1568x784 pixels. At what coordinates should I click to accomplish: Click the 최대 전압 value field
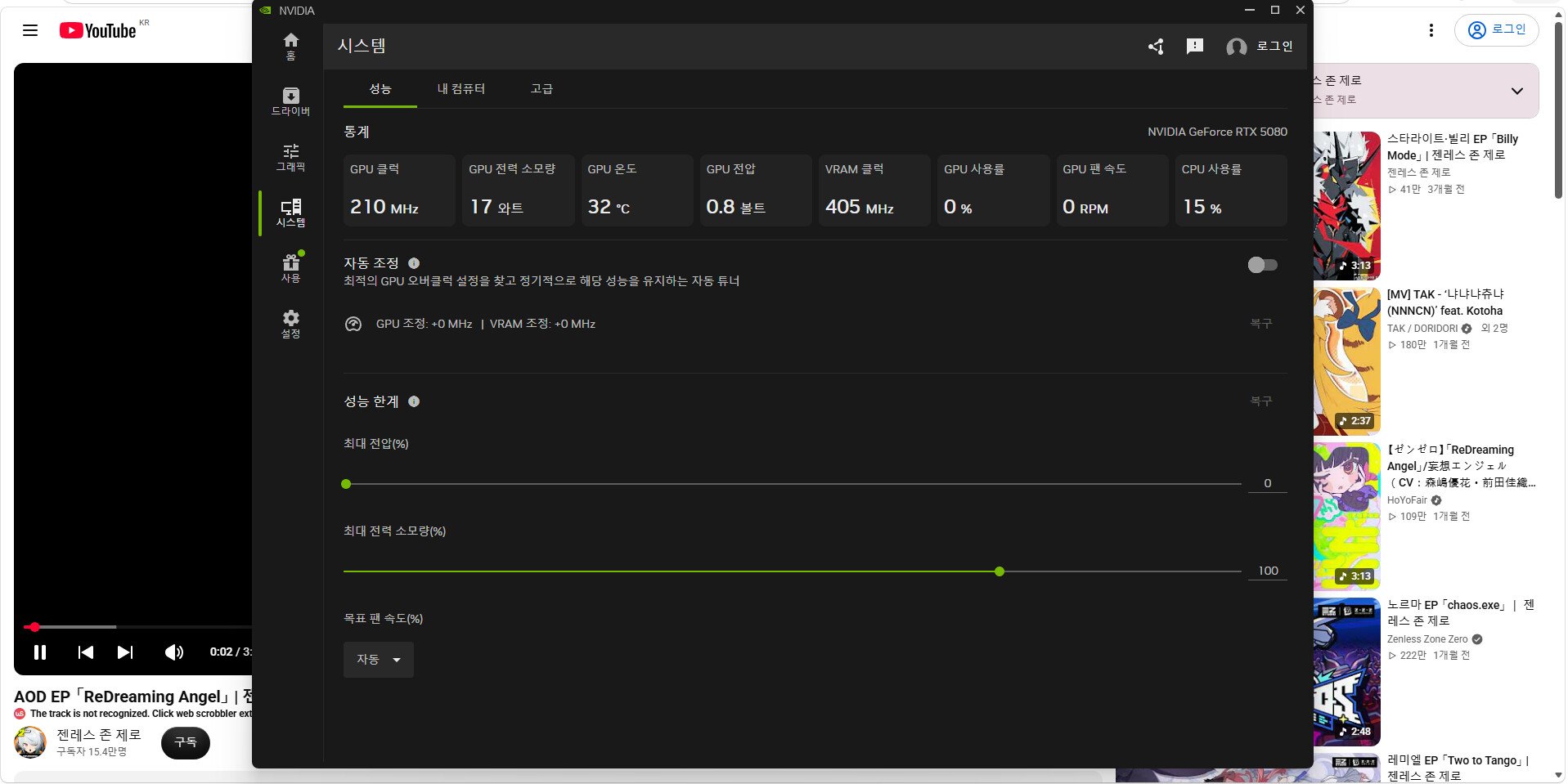(1267, 483)
